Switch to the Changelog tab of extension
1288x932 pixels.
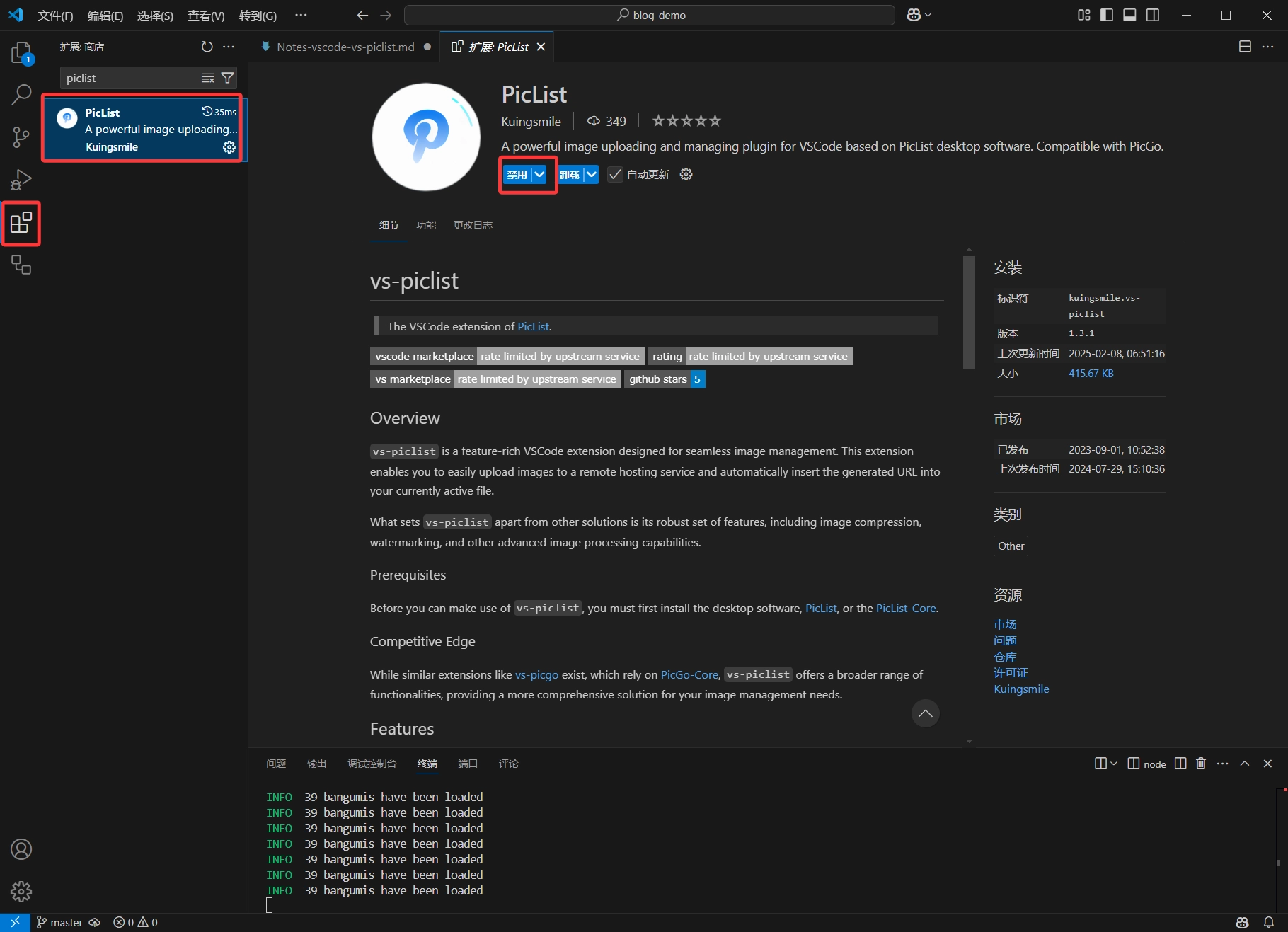click(473, 225)
